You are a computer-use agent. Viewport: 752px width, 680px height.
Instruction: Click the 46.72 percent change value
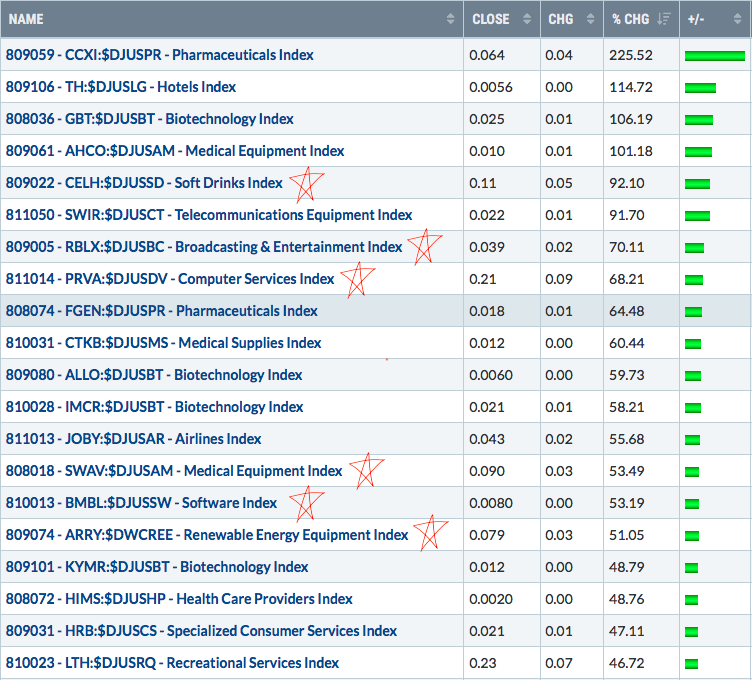coord(627,663)
